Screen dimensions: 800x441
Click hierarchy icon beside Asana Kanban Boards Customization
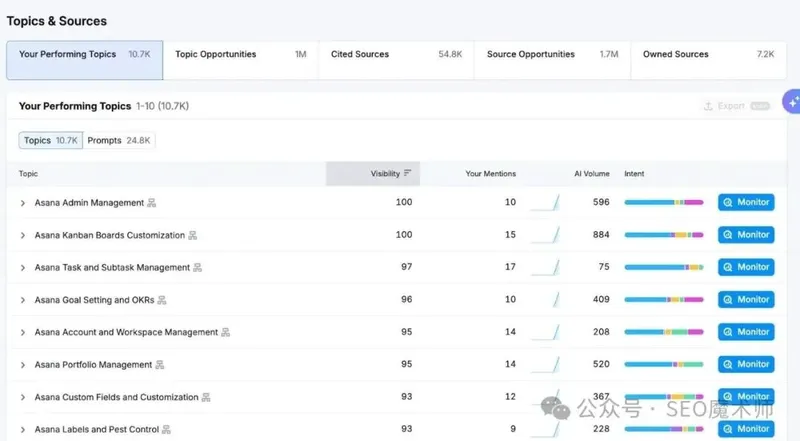point(192,235)
